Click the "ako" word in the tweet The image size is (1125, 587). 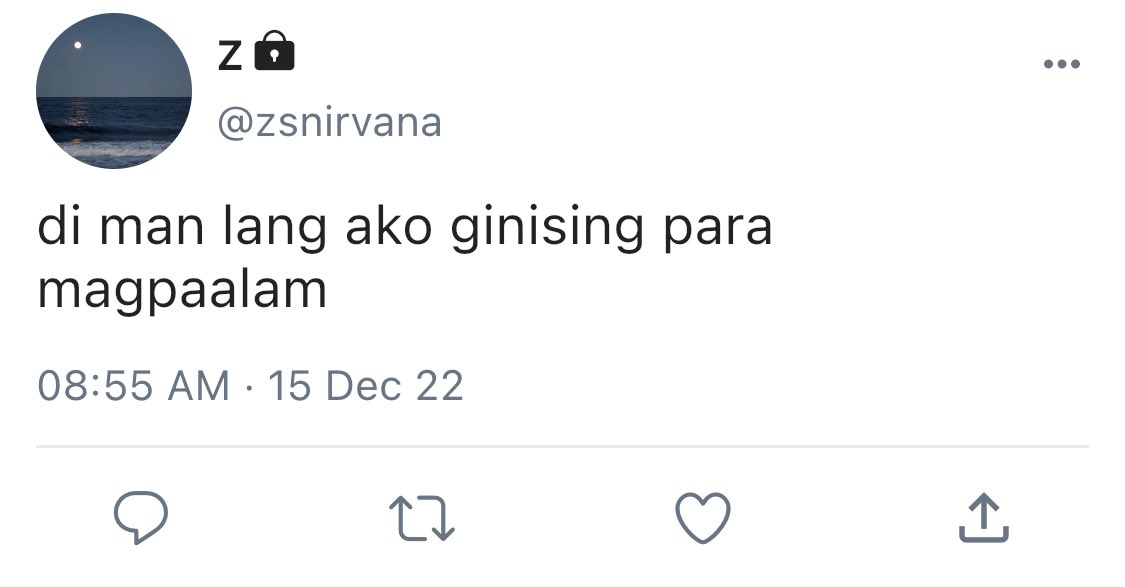pos(389,225)
